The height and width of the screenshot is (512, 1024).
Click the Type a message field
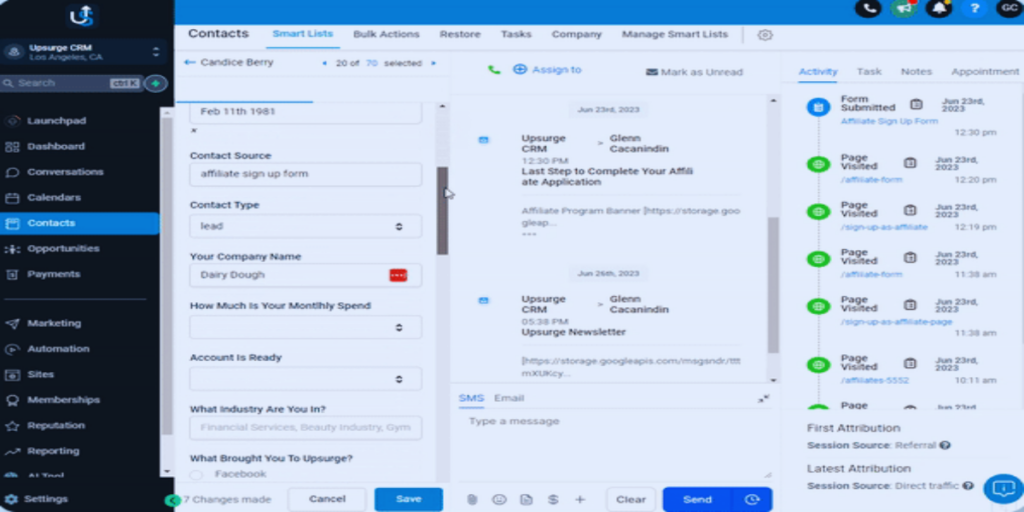point(614,445)
